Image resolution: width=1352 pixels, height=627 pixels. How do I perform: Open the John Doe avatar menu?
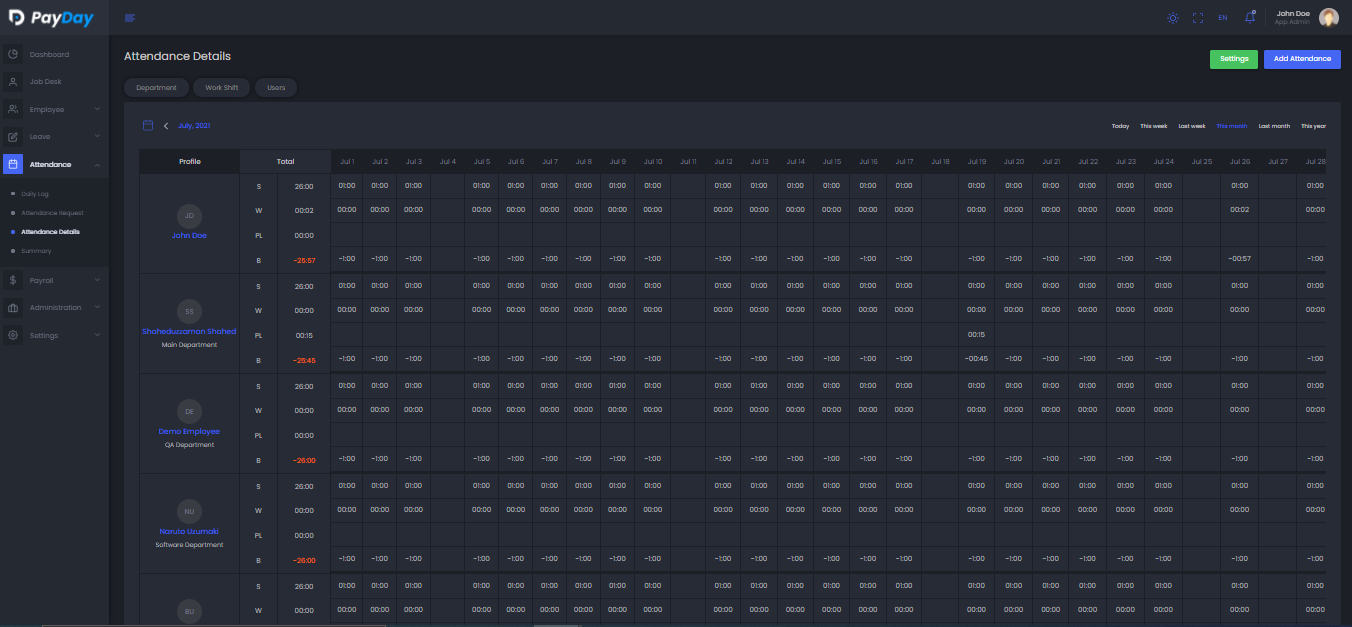(x=1329, y=17)
